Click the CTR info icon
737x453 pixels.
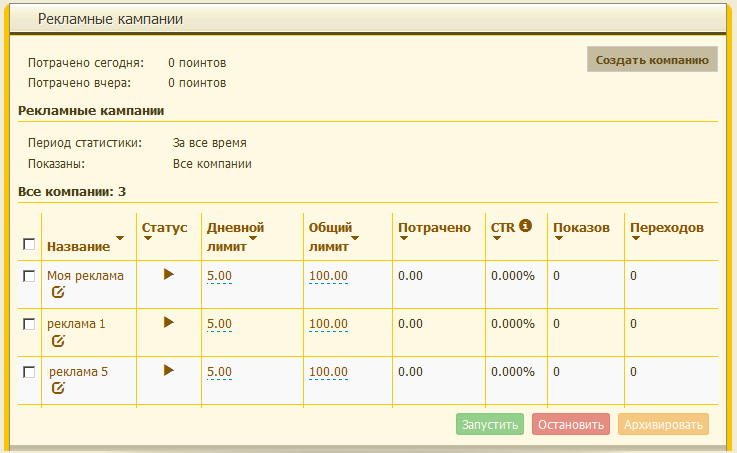525,226
